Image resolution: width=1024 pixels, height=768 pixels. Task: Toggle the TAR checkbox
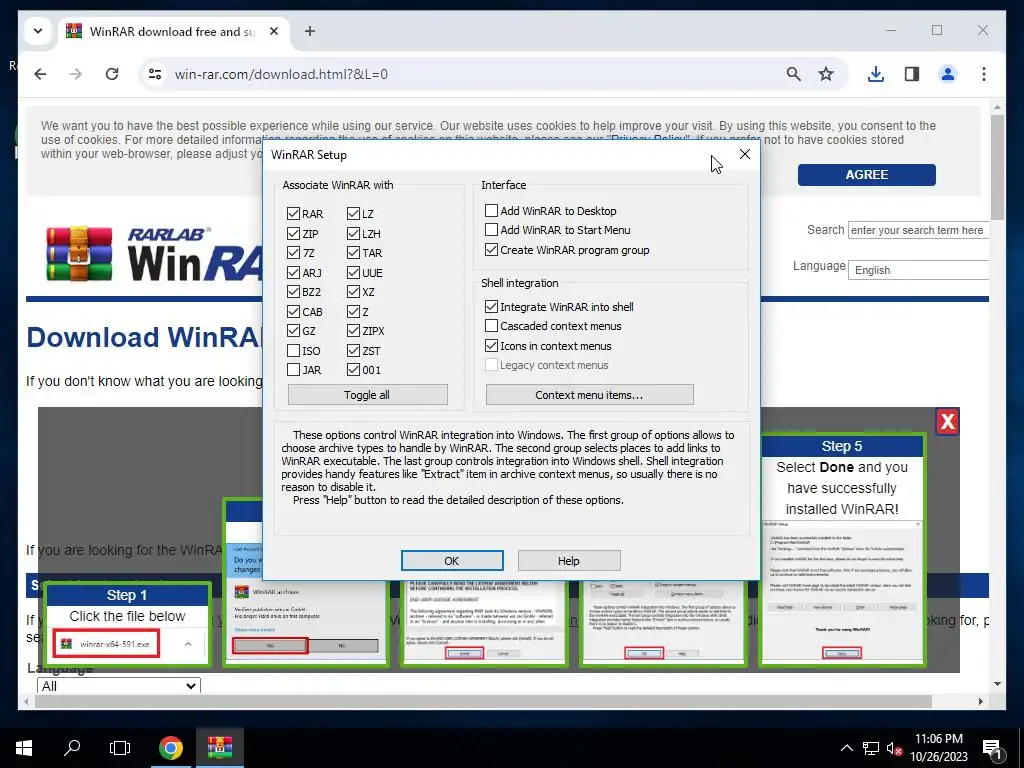(x=353, y=253)
